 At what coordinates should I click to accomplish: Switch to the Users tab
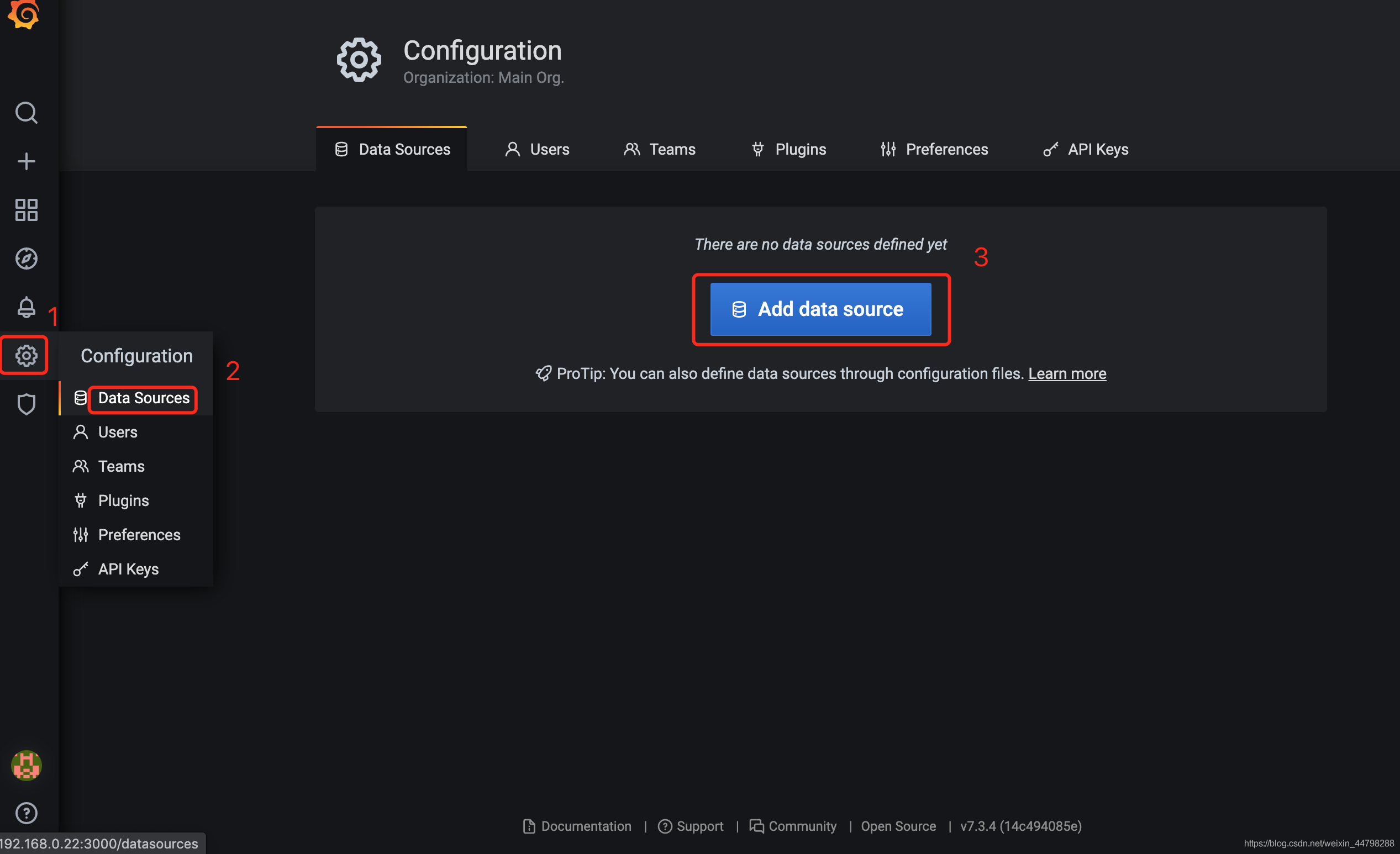(x=538, y=149)
